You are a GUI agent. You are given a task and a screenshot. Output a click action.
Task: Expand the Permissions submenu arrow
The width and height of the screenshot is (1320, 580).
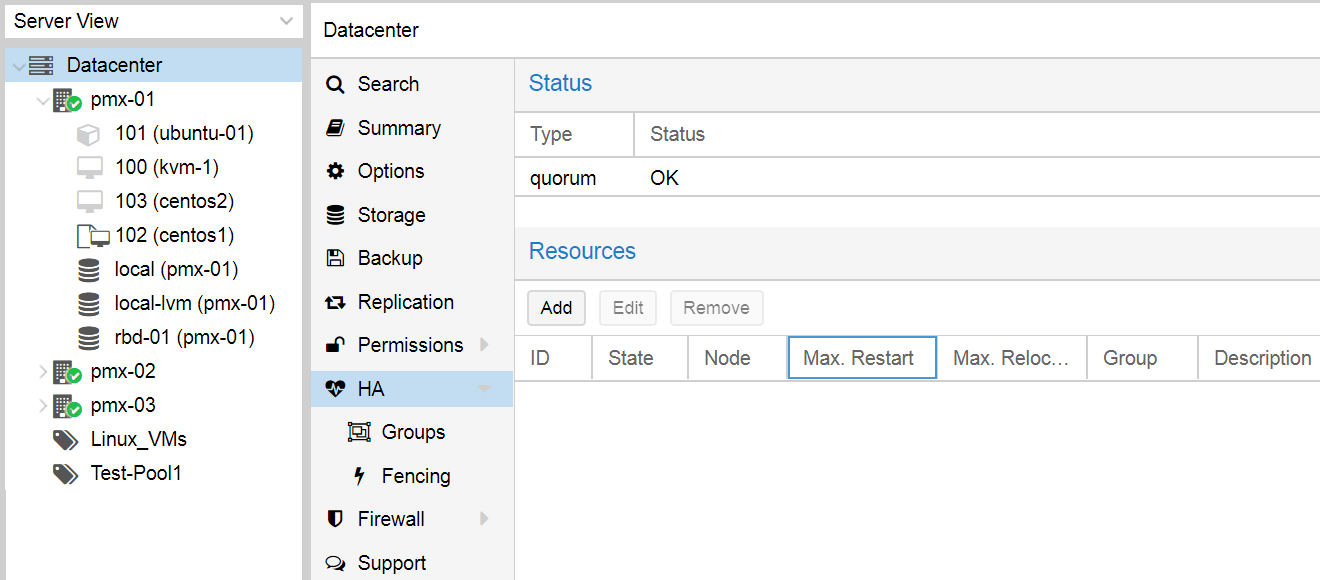(x=485, y=345)
